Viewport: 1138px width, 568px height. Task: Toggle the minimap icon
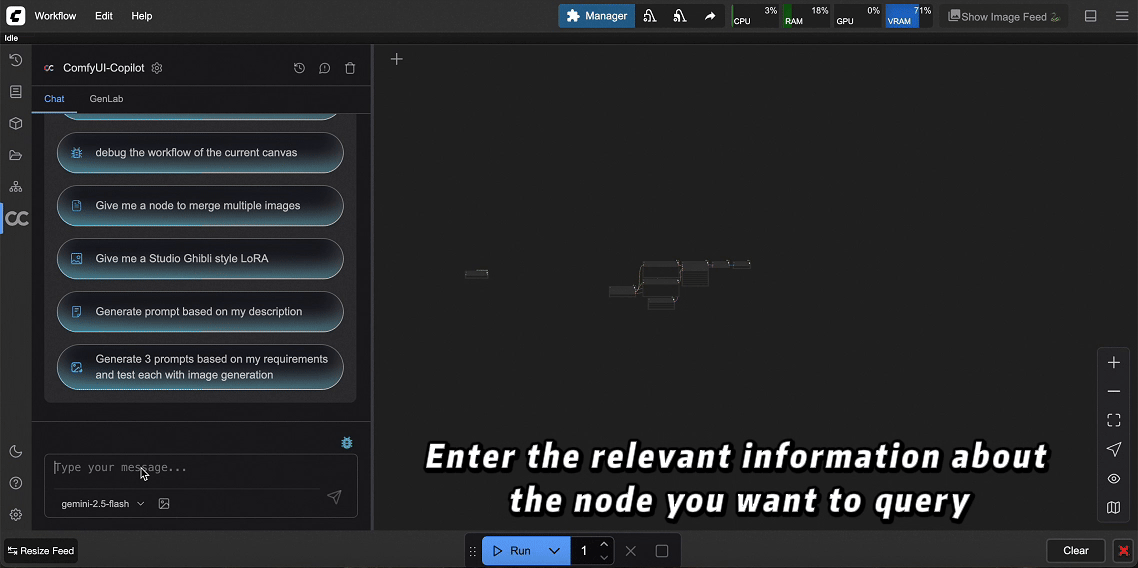pyautogui.click(x=1113, y=508)
